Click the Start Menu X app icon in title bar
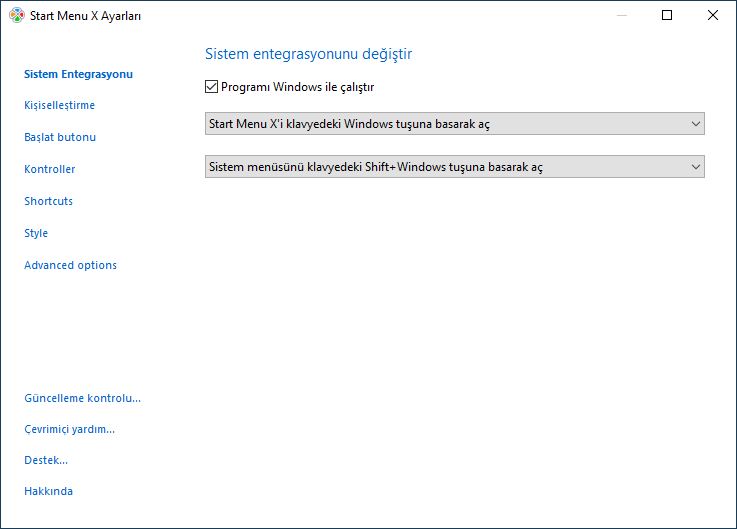Screen dimensions: 737x529 (16, 16)
